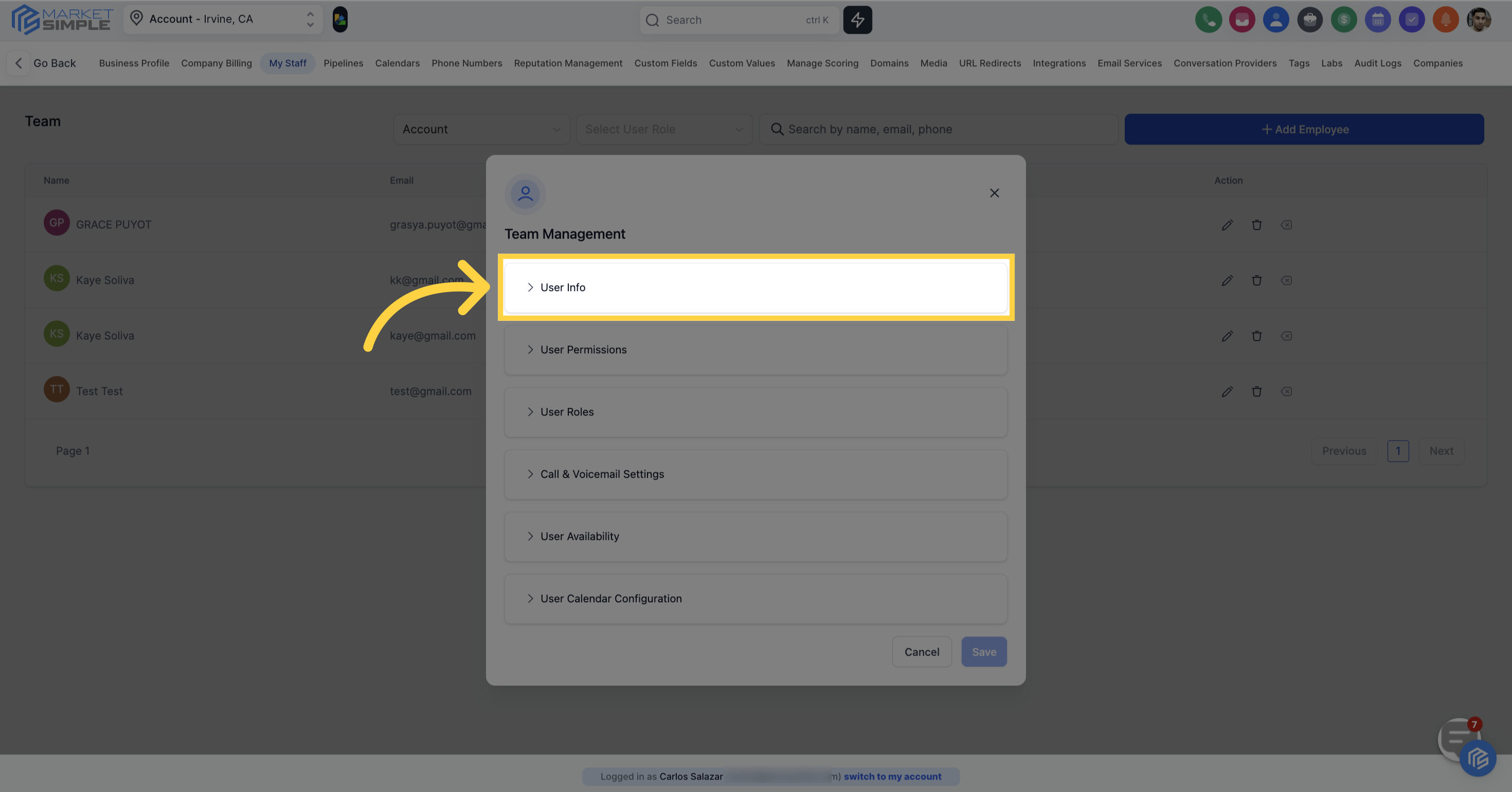The width and height of the screenshot is (1512, 792).
Task: Expand the User Permissions section
Action: [x=755, y=349]
